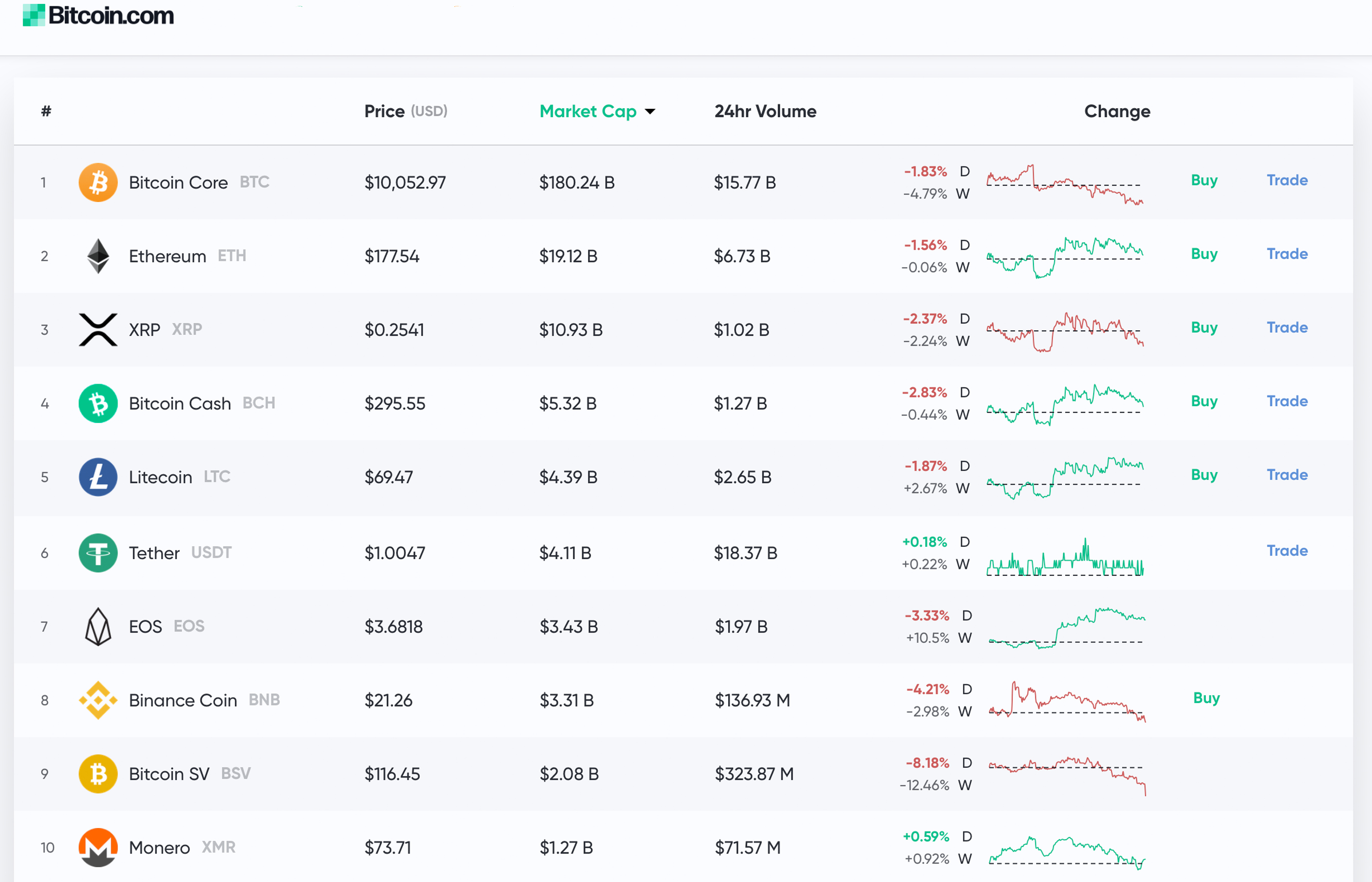This screenshot has height=882, width=1372.
Task: Open the Market Cap sort dropdown arrow
Action: tap(650, 112)
